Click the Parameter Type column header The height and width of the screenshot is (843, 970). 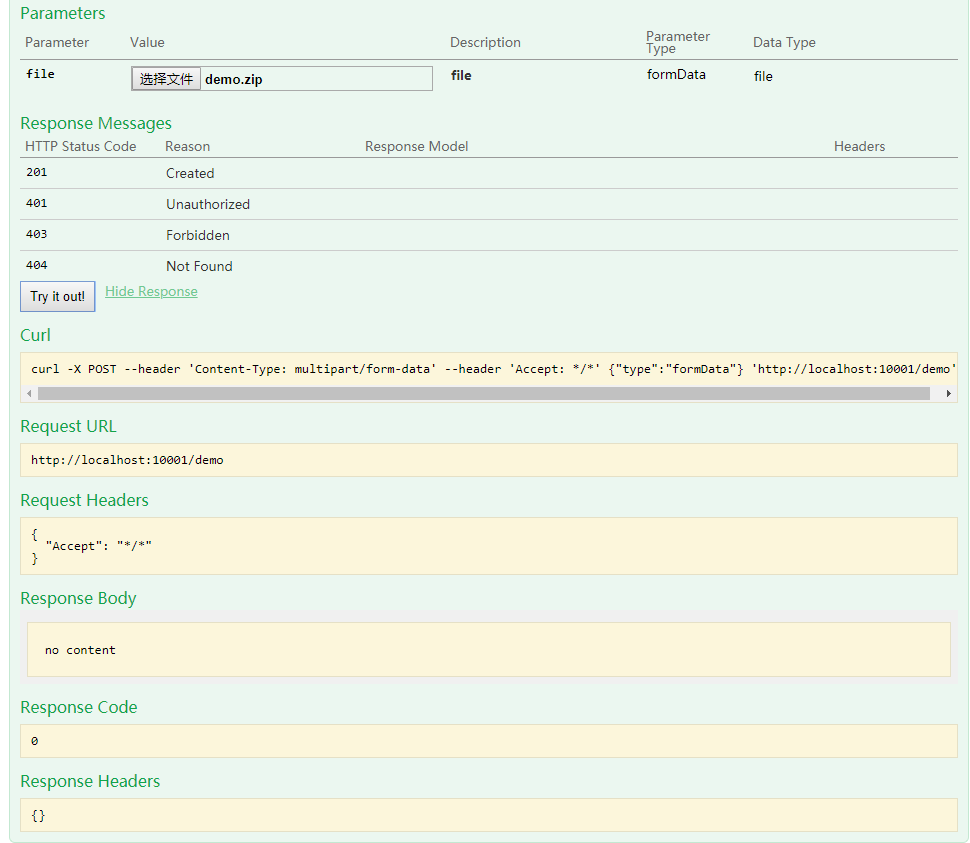coord(678,42)
